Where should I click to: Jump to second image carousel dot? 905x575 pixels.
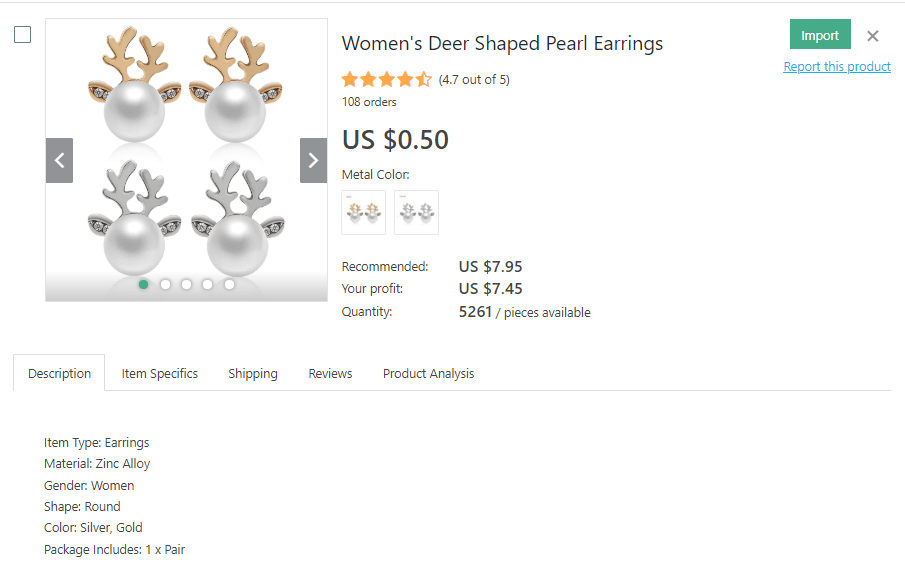[x=165, y=284]
